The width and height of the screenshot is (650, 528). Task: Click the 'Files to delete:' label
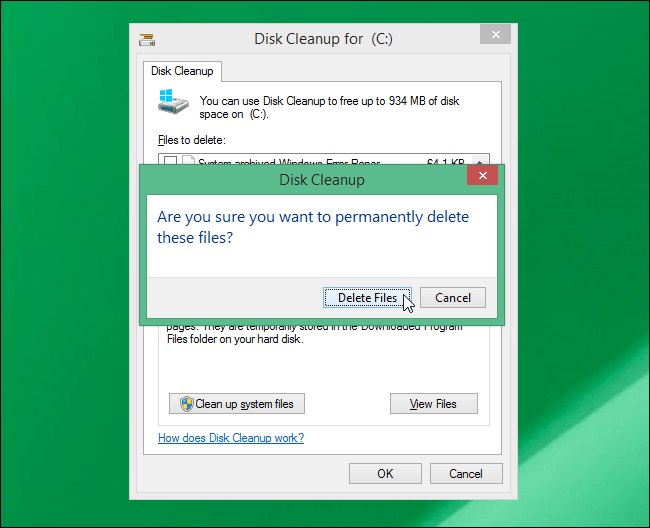[192, 140]
